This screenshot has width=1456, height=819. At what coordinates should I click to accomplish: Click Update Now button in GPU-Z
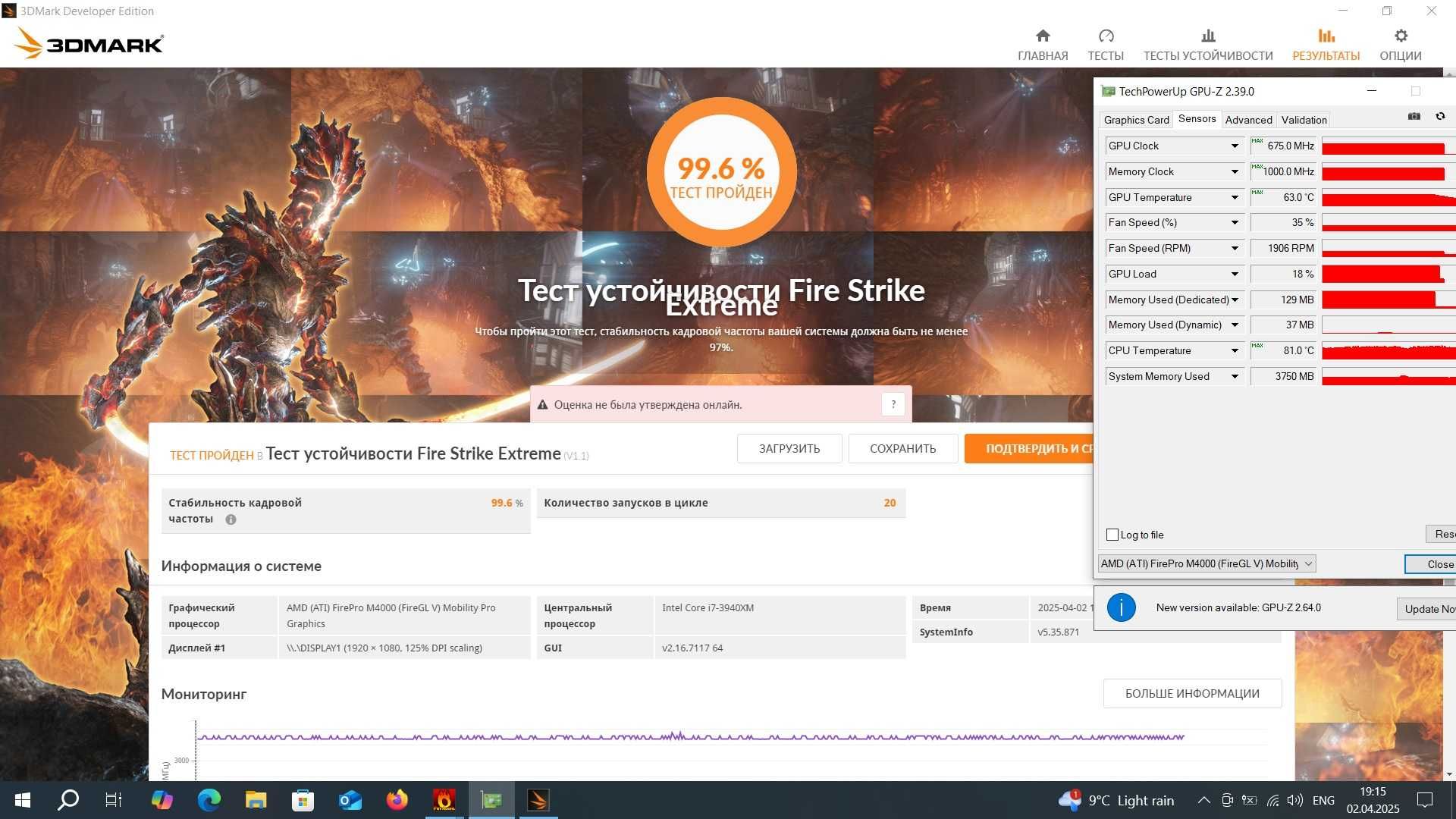(1426, 608)
